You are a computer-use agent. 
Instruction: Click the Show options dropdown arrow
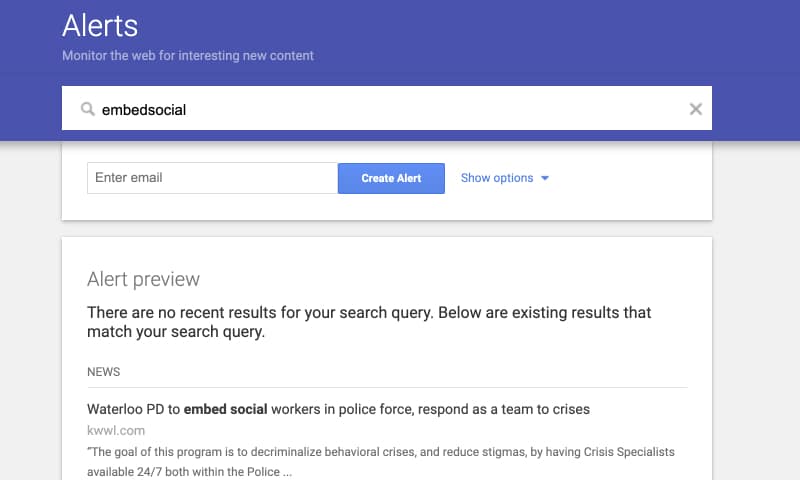[545, 178]
